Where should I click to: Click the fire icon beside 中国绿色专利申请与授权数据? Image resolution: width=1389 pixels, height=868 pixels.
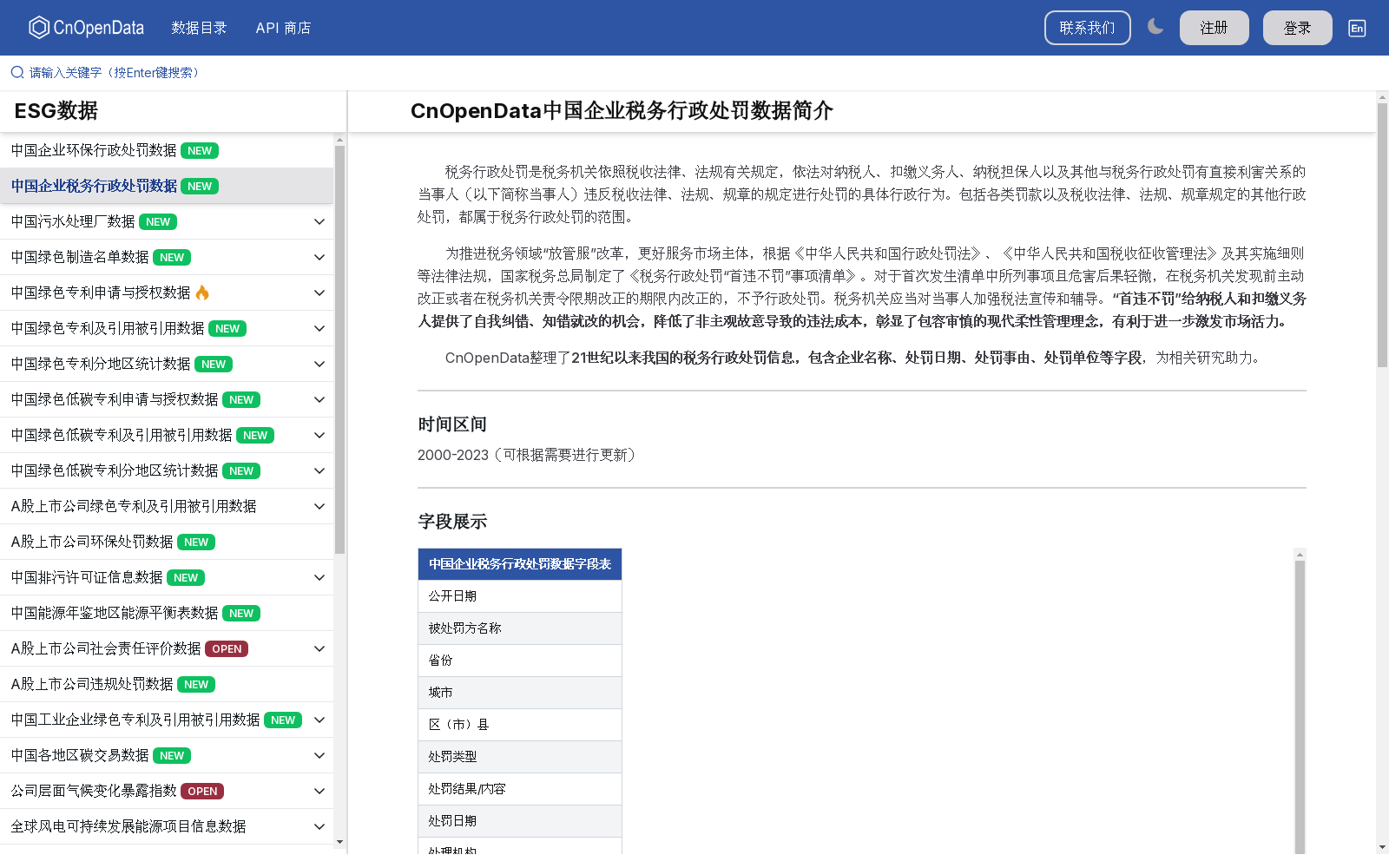point(202,293)
